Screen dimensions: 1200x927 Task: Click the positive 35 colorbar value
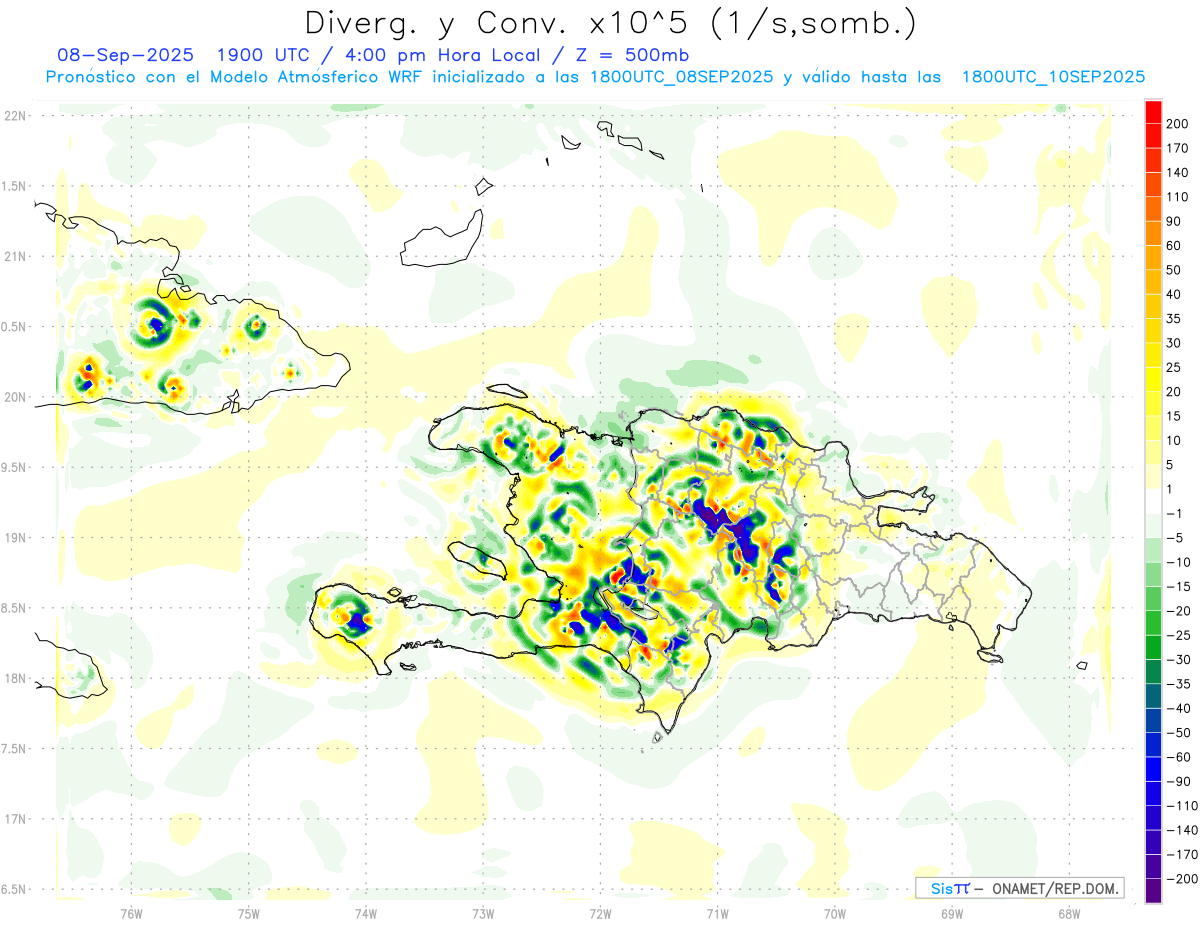[x=1174, y=319]
